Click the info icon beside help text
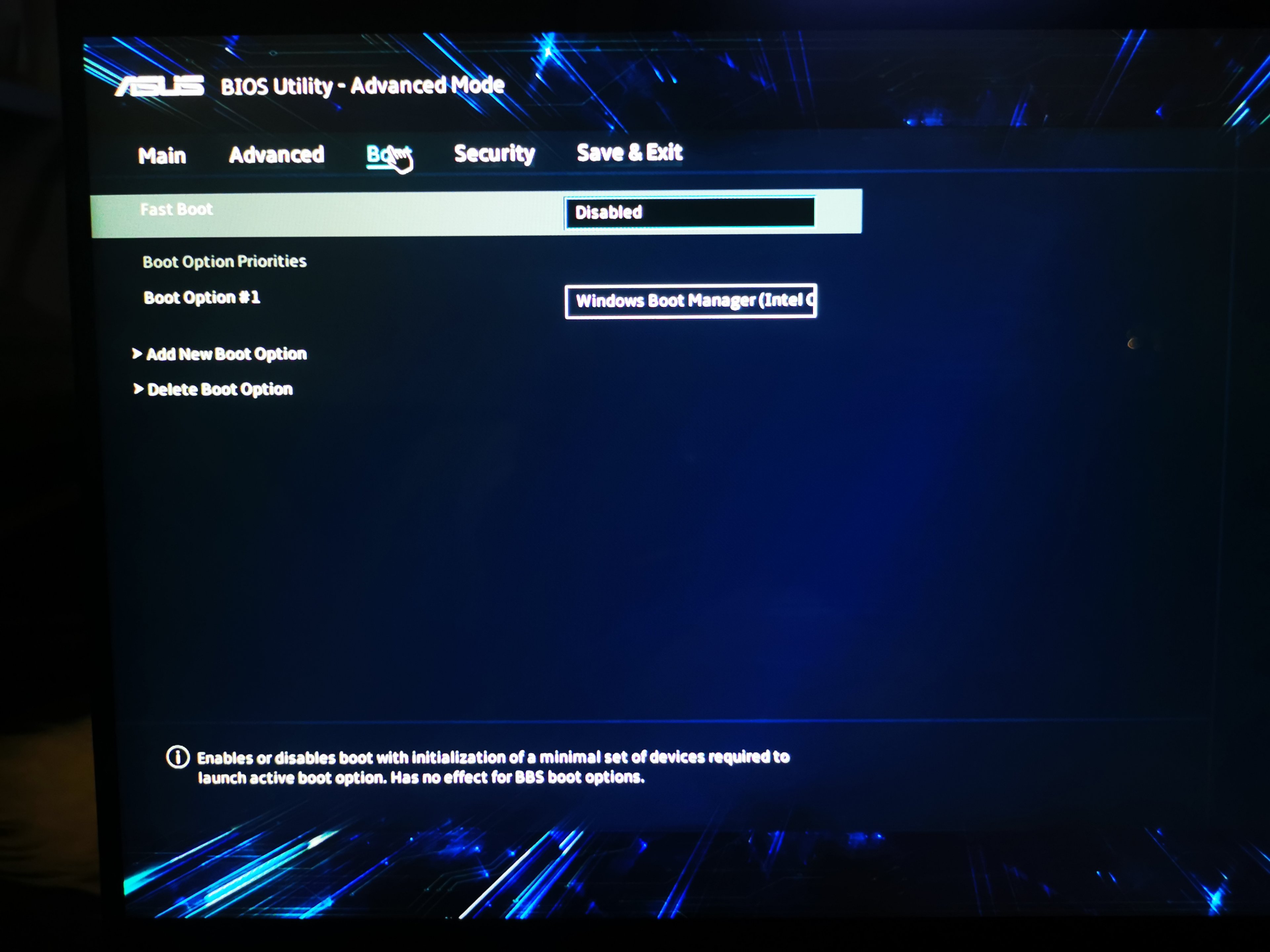The image size is (1270, 952). point(177,757)
